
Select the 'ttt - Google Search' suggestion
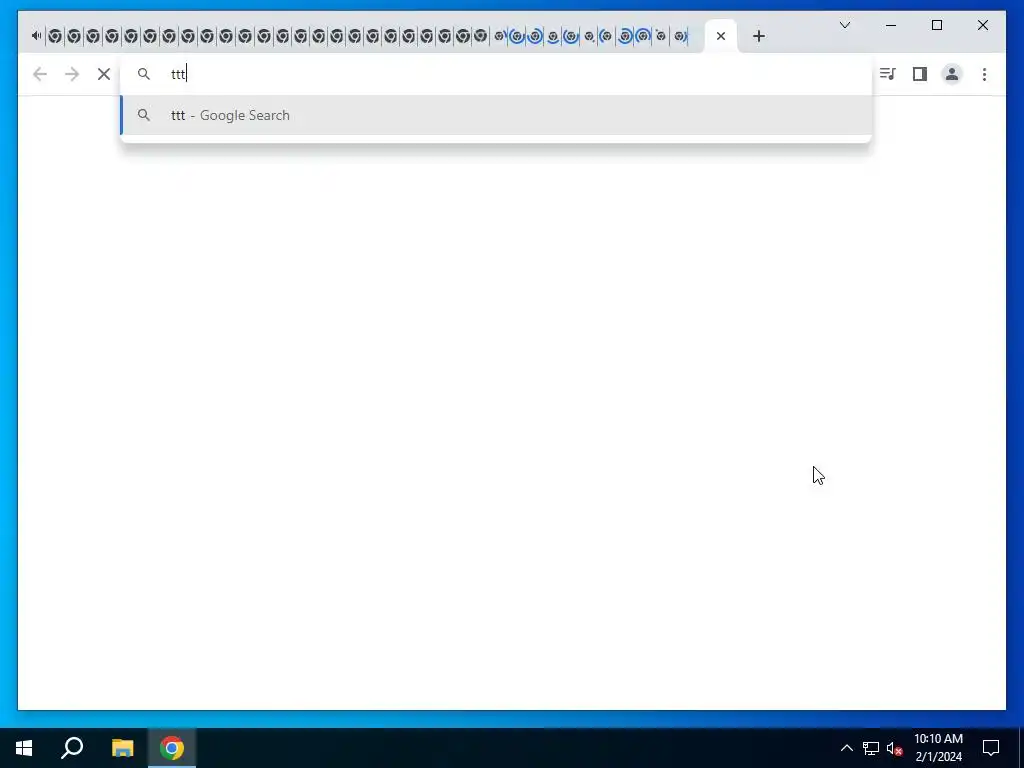tap(496, 115)
